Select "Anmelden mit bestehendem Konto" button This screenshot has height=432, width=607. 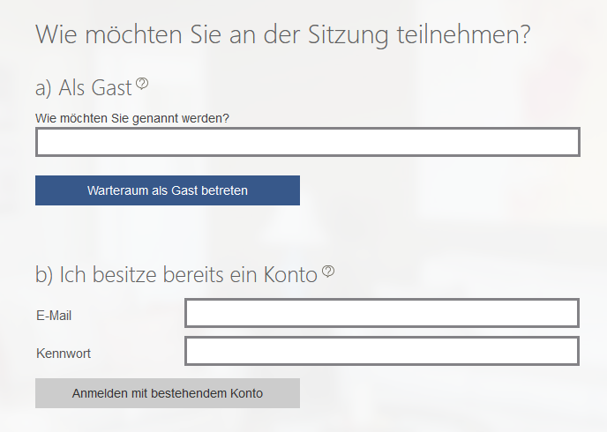point(167,393)
